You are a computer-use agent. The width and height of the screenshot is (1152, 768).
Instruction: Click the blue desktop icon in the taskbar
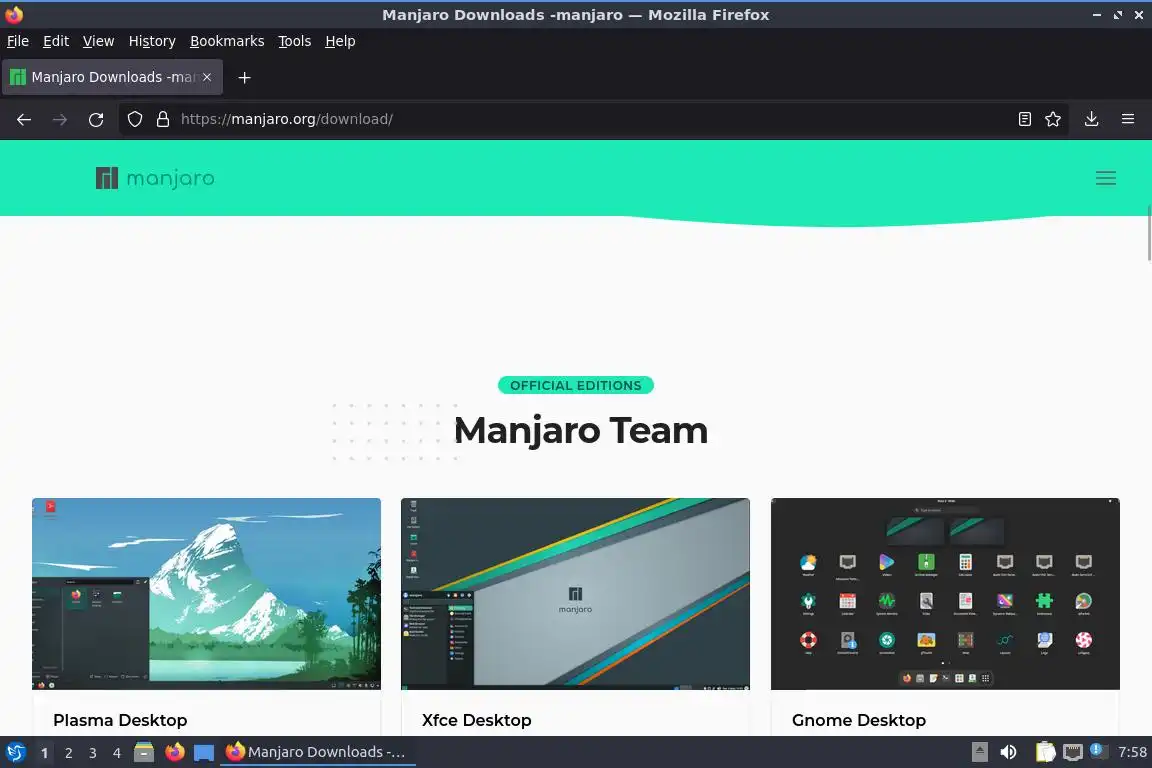coord(204,753)
